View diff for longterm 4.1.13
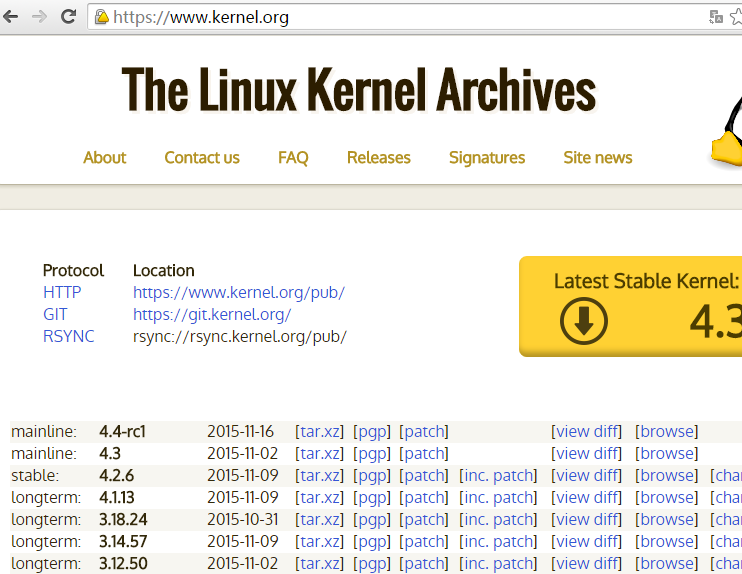 586,497
